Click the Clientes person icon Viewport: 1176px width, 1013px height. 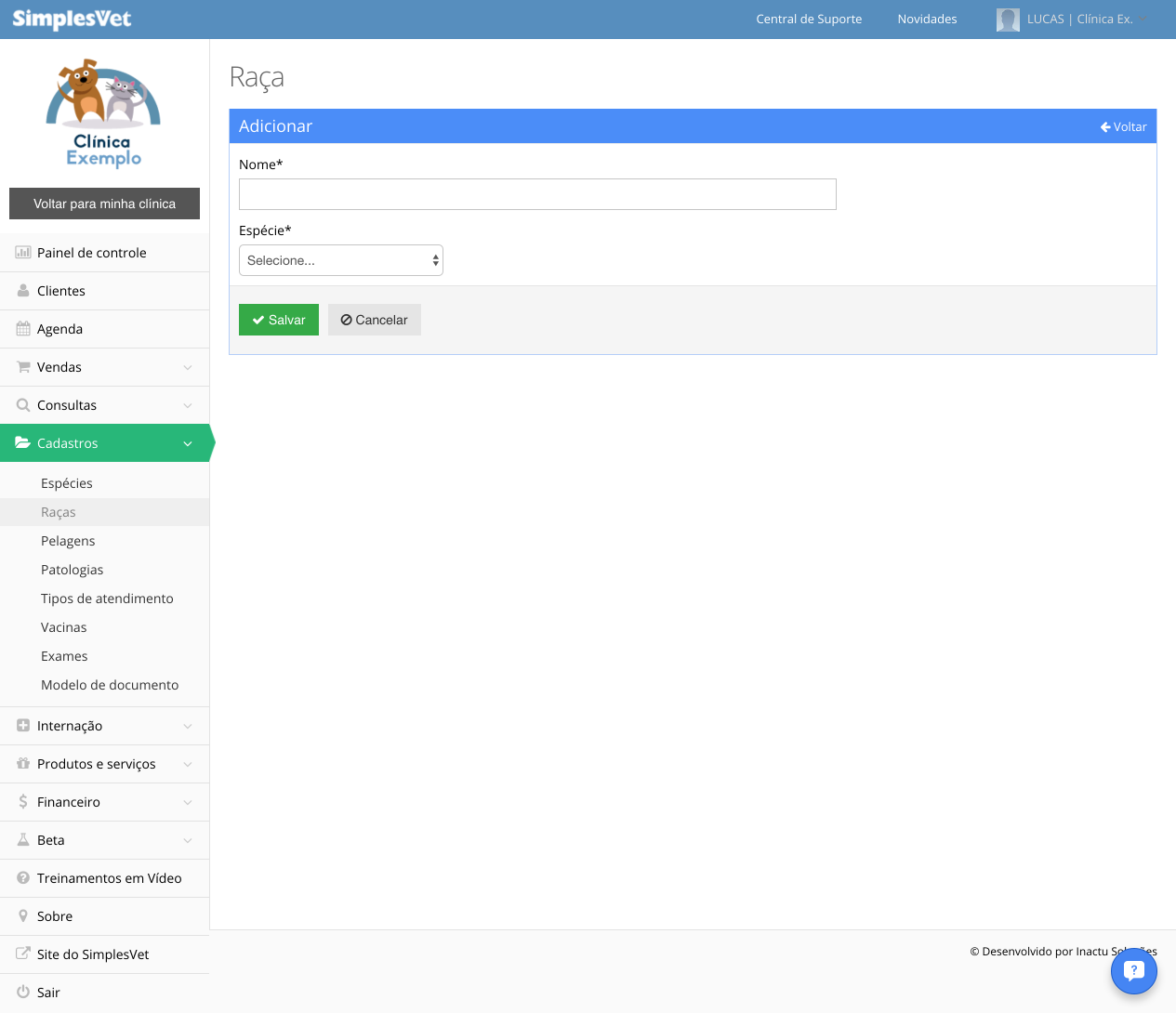pyautogui.click(x=23, y=291)
